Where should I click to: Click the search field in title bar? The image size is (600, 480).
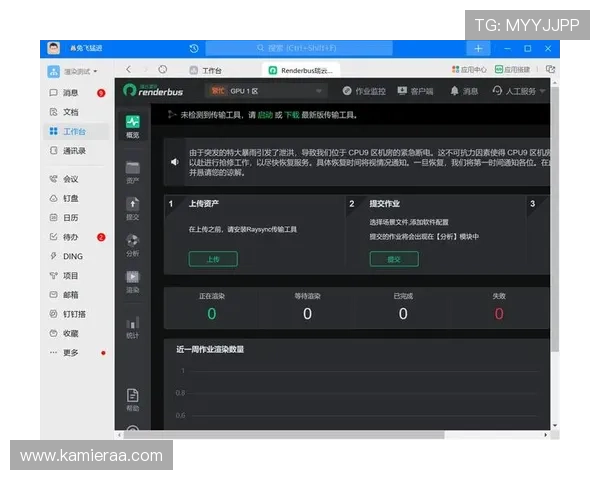tap(299, 48)
